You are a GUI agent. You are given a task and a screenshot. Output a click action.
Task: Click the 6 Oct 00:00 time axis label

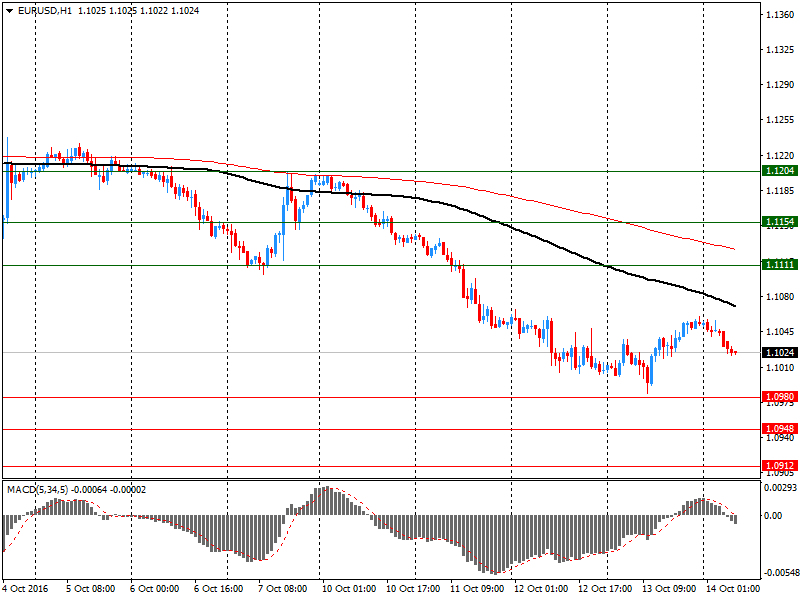coord(155,589)
